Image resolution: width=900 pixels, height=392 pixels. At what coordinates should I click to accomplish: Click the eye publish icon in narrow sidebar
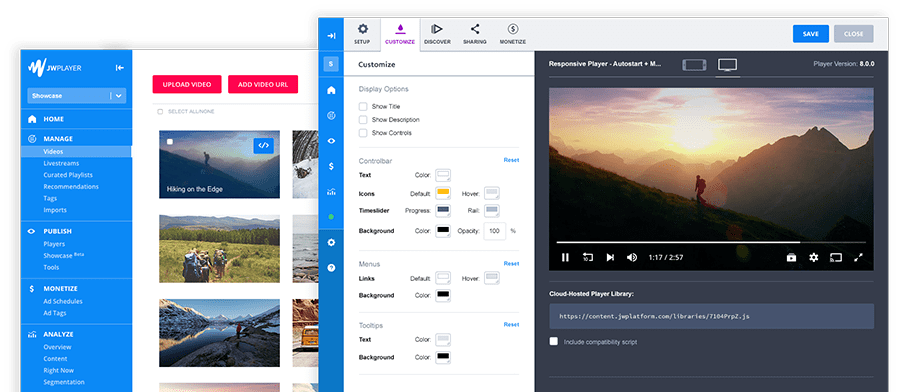331,141
